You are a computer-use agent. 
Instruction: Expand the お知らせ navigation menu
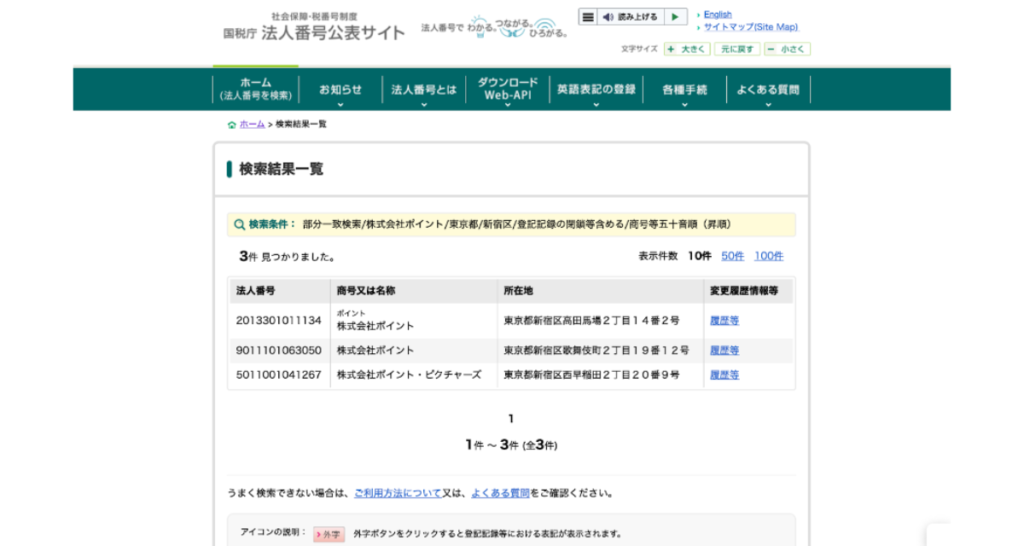click(x=340, y=90)
